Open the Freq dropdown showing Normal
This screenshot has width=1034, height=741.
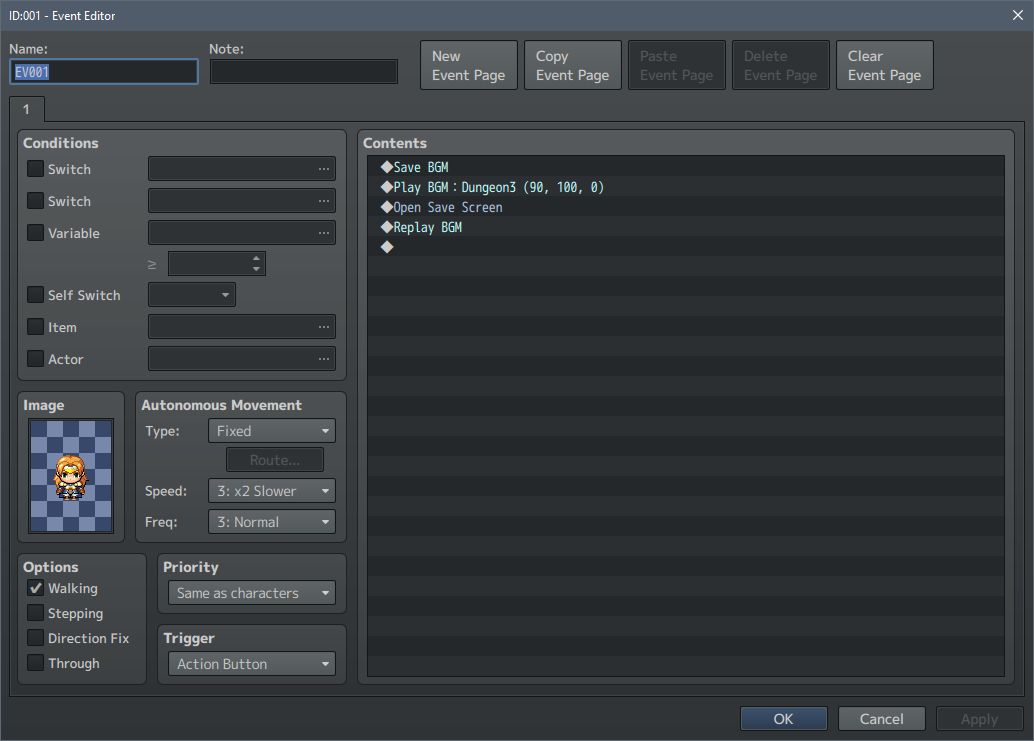(272, 522)
